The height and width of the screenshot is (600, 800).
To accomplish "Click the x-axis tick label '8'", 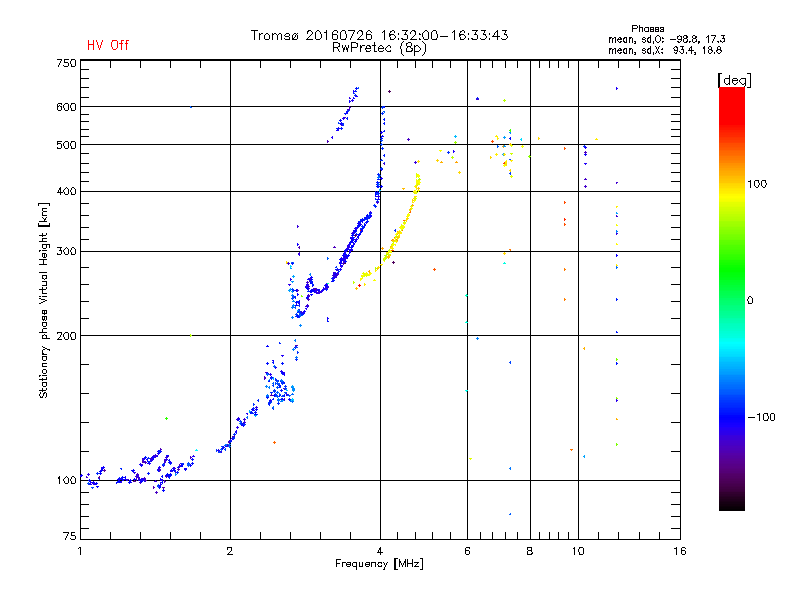I will pyautogui.click(x=530, y=551).
